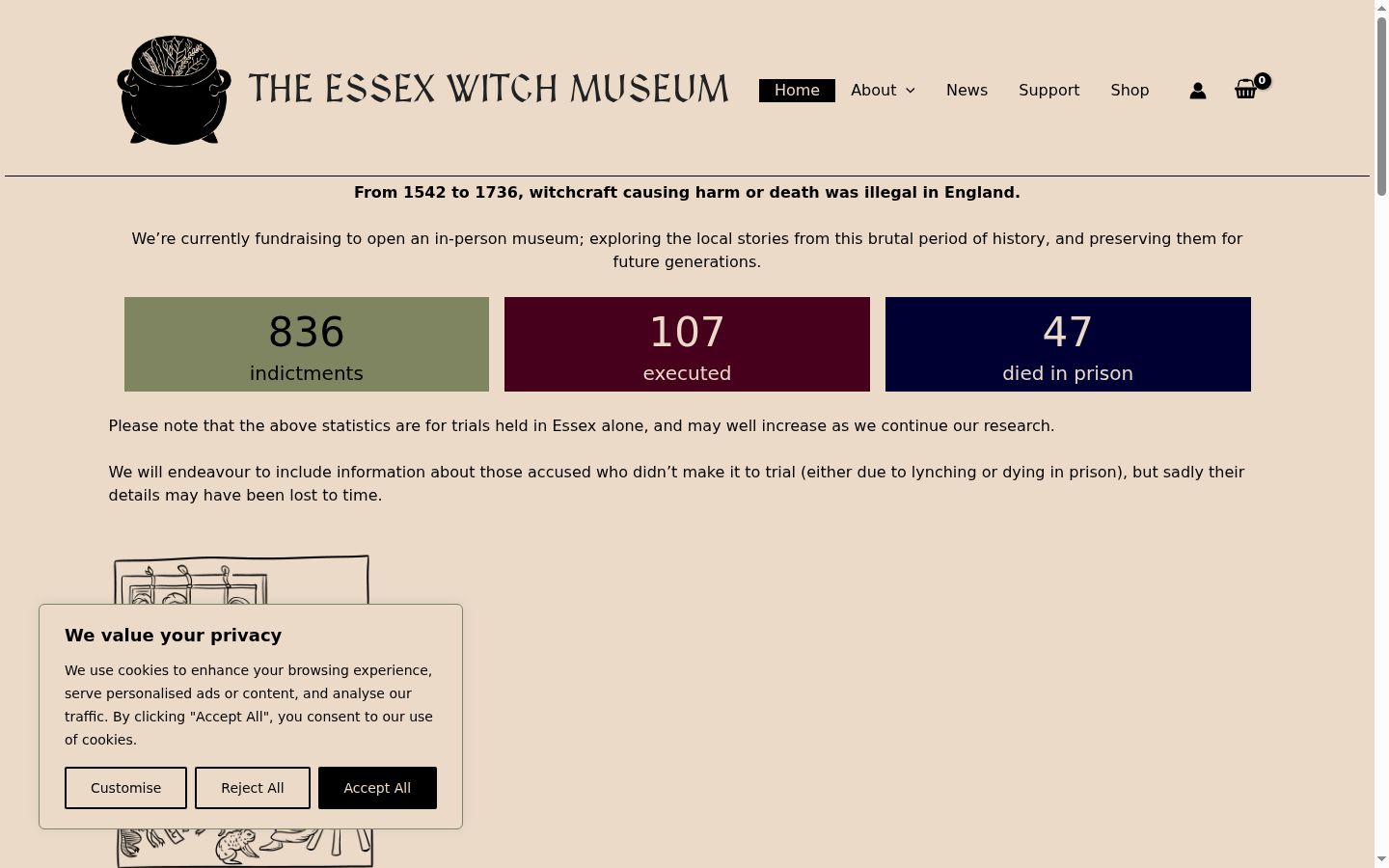1389x868 pixels.
Task: Click the scrollbar up arrow
Action: (1381, 7)
